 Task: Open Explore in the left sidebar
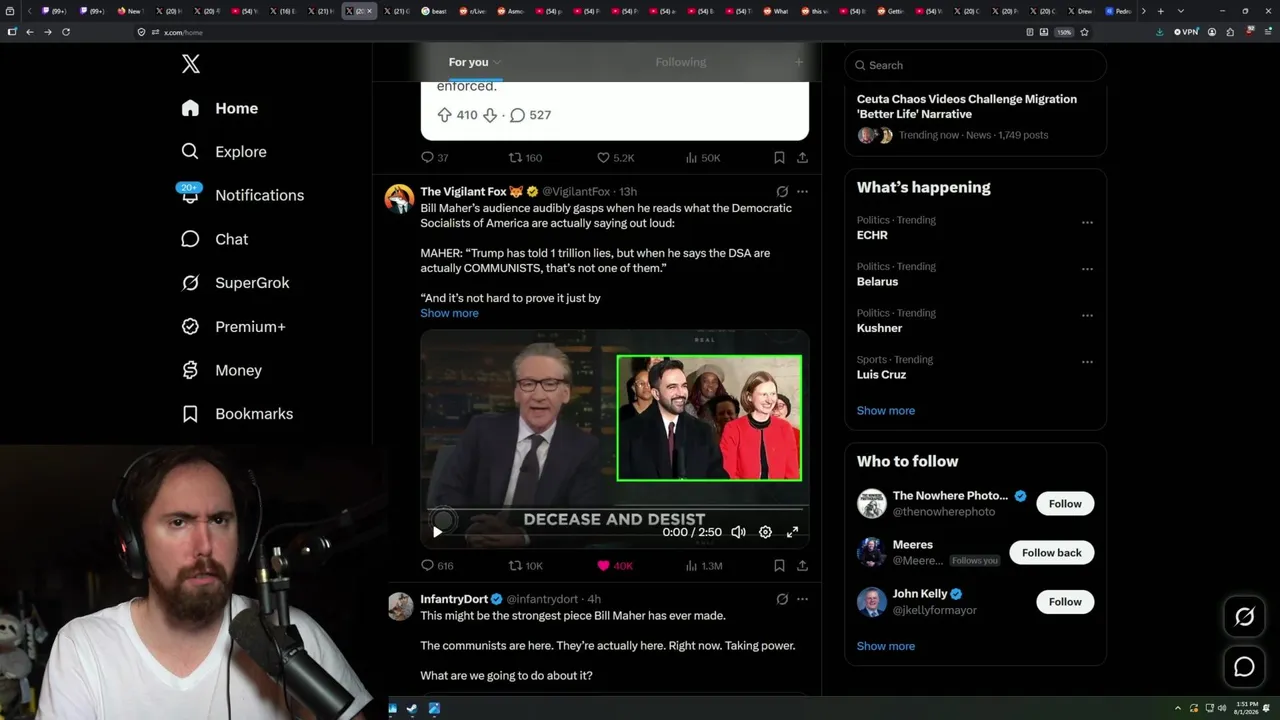coord(224,152)
